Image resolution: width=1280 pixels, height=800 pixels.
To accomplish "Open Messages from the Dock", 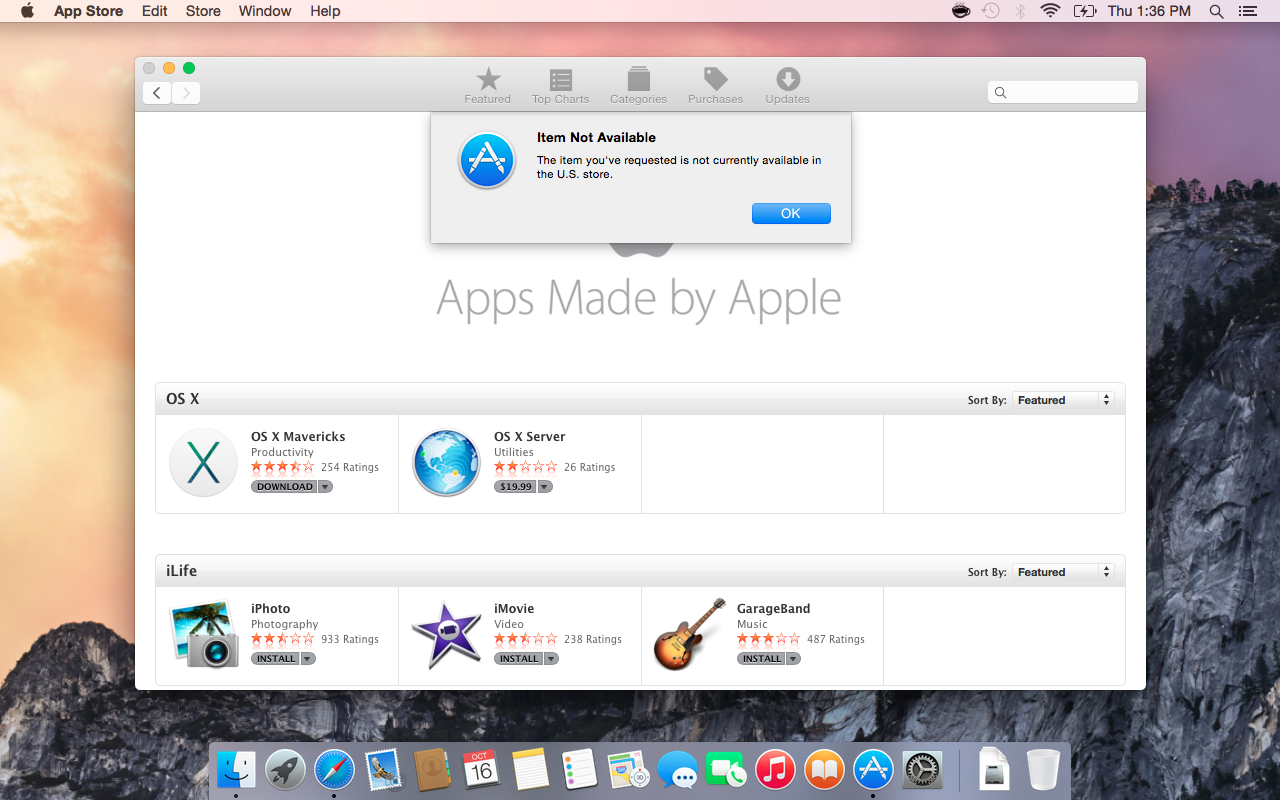I will tap(677, 769).
